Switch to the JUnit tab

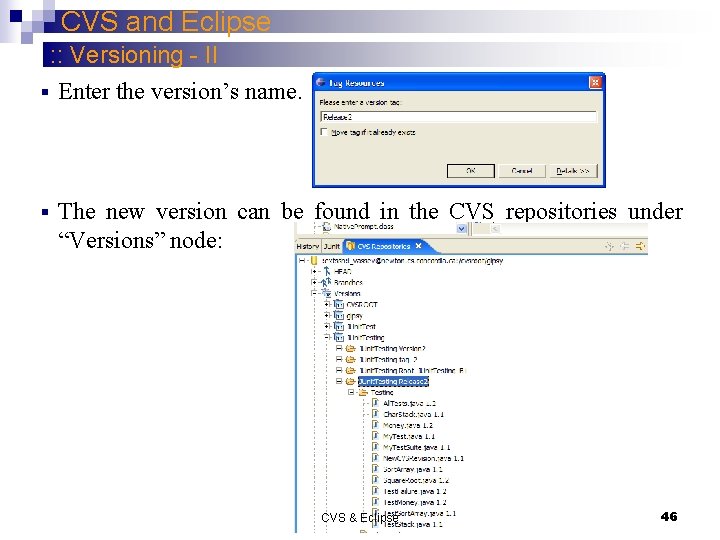click(x=332, y=247)
